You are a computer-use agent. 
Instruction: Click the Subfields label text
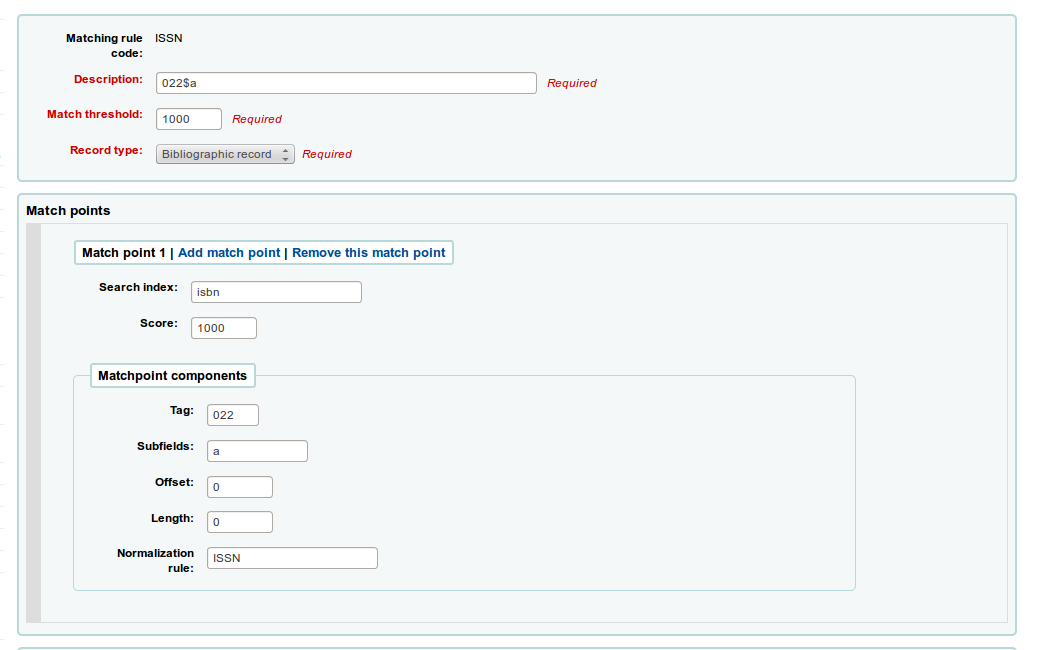pos(165,446)
